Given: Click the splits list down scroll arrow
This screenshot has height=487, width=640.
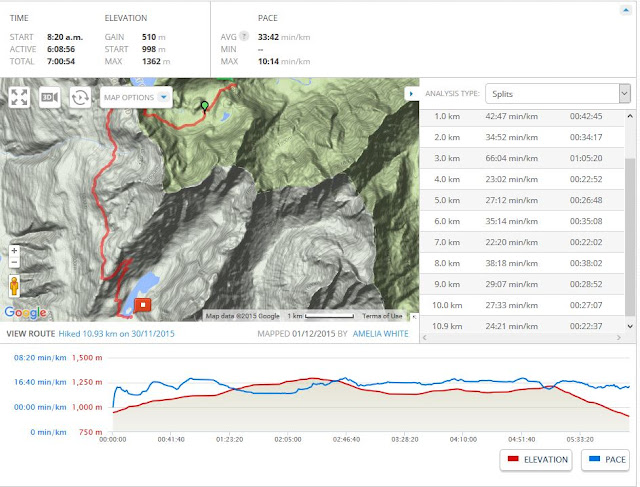Looking at the screenshot, I should pyautogui.click(x=630, y=326).
